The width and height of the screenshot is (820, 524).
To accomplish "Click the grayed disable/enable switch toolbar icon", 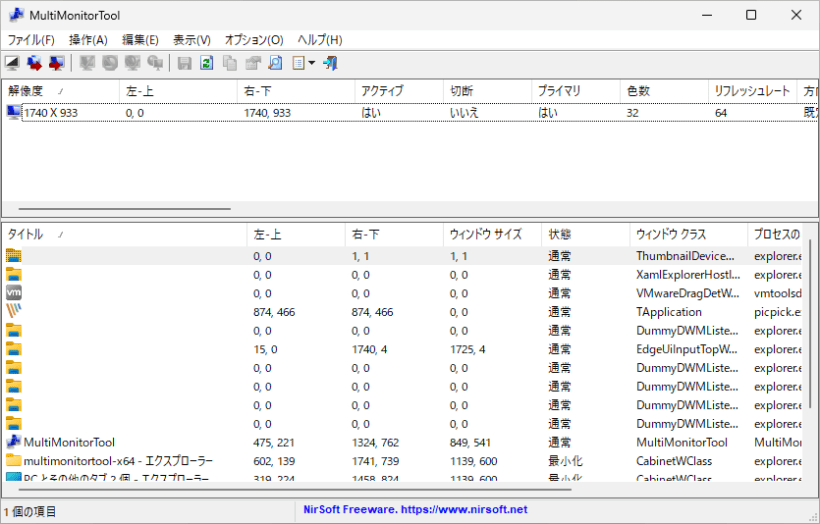I will point(132,63).
